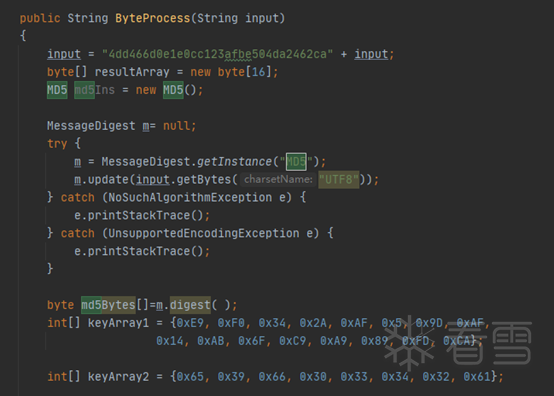Click the highlighted md5Bytes variable
Screen dimensions: 554x396
pyautogui.click(x=108, y=305)
